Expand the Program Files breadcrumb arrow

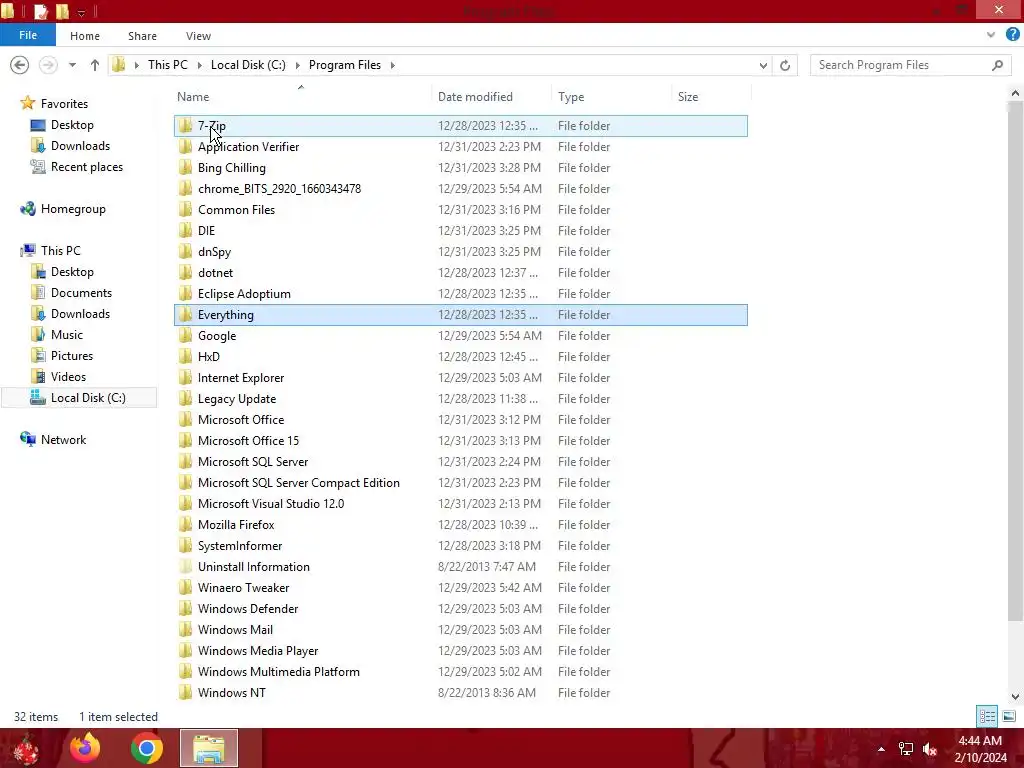tap(392, 65)
